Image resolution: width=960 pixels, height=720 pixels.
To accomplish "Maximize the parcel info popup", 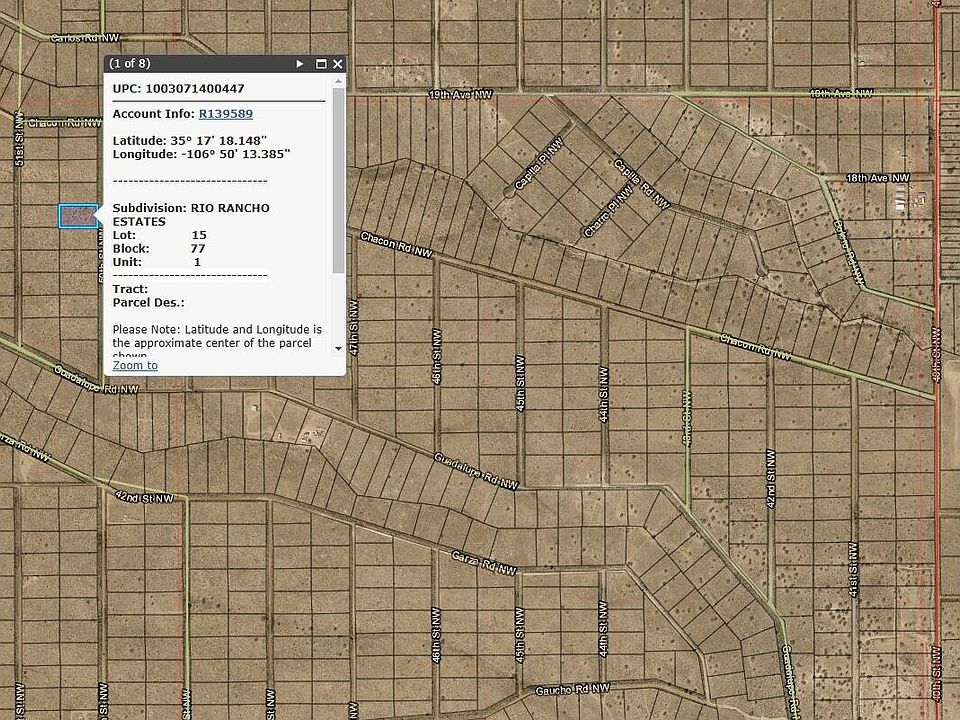I will (321, 64).
